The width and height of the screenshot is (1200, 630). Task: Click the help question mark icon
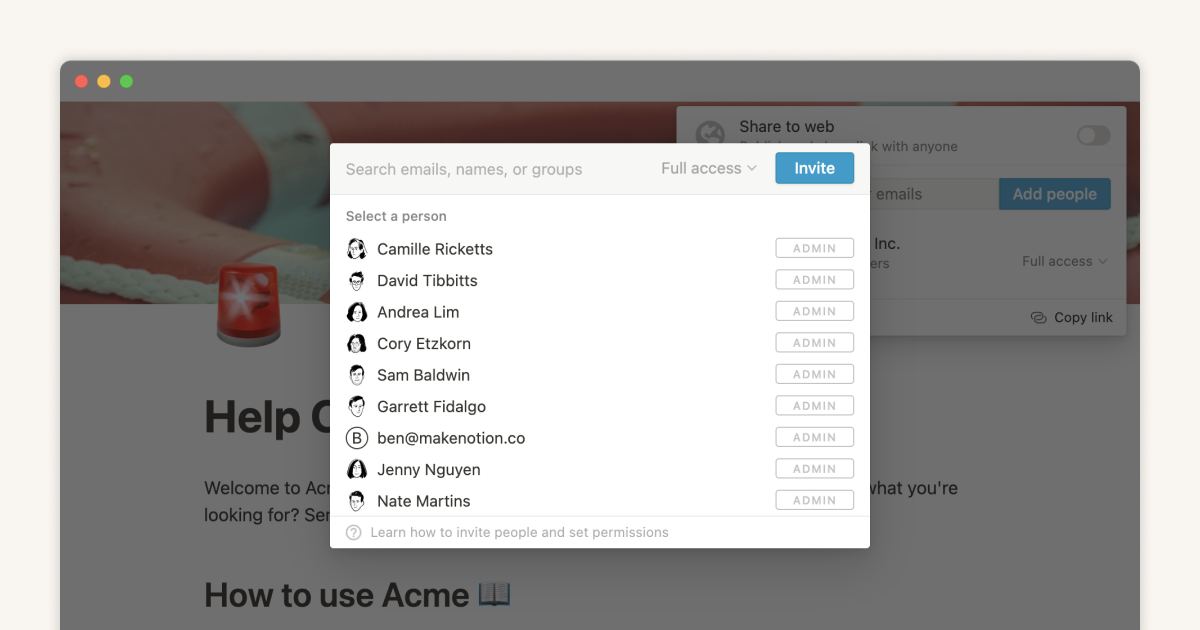353,533
